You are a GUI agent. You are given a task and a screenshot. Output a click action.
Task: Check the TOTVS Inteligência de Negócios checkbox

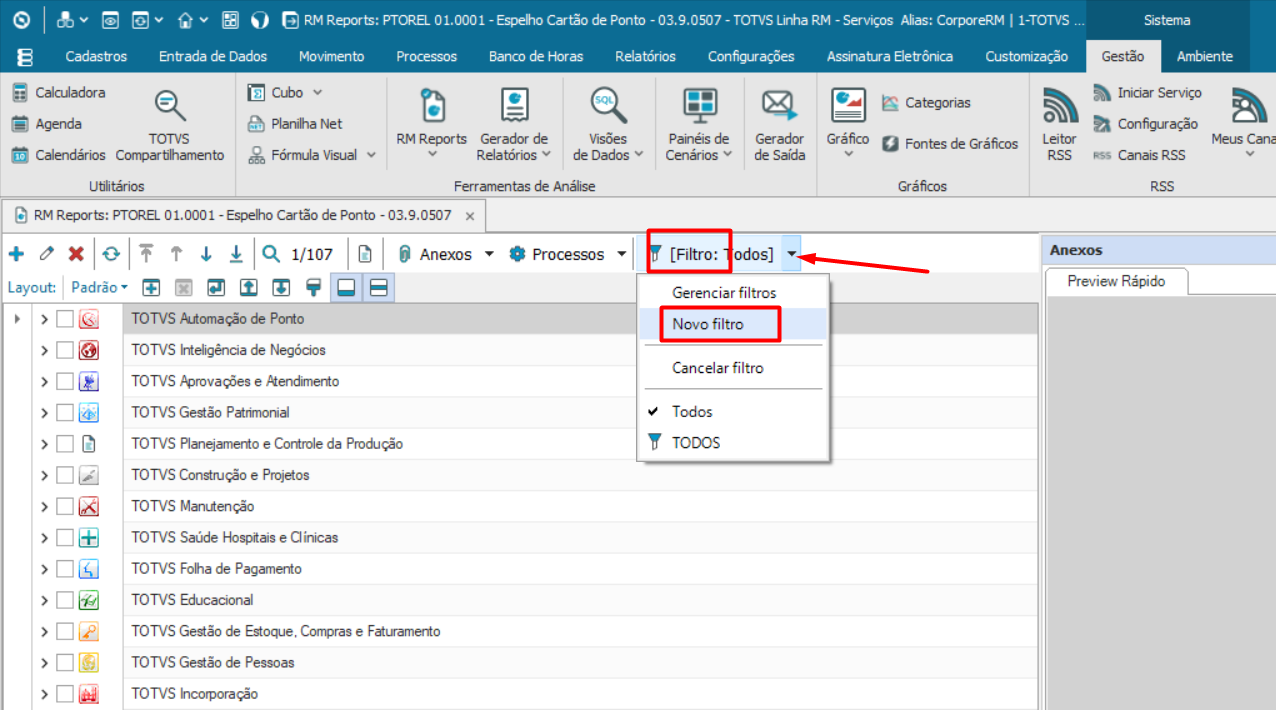(65, 350)
